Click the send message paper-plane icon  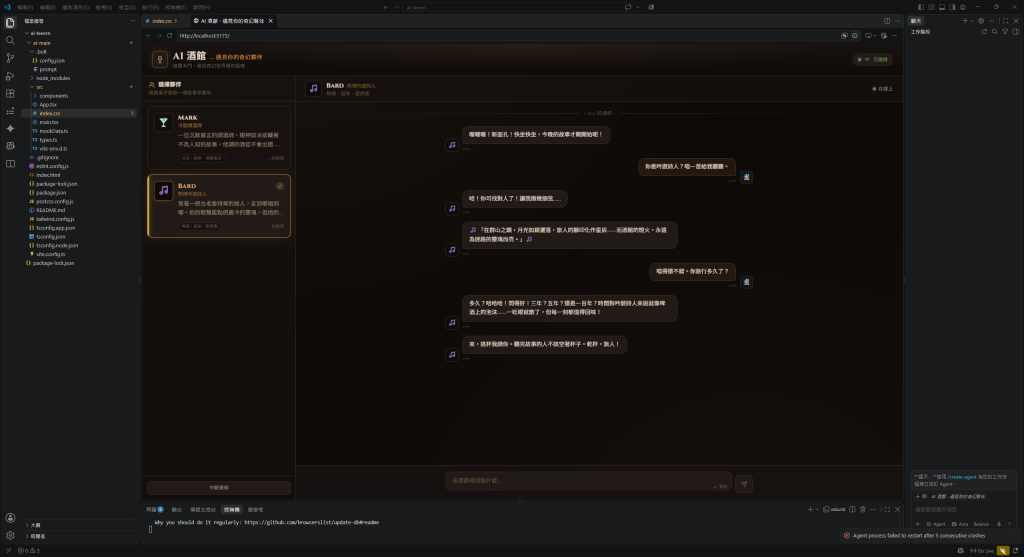(744, 484)
